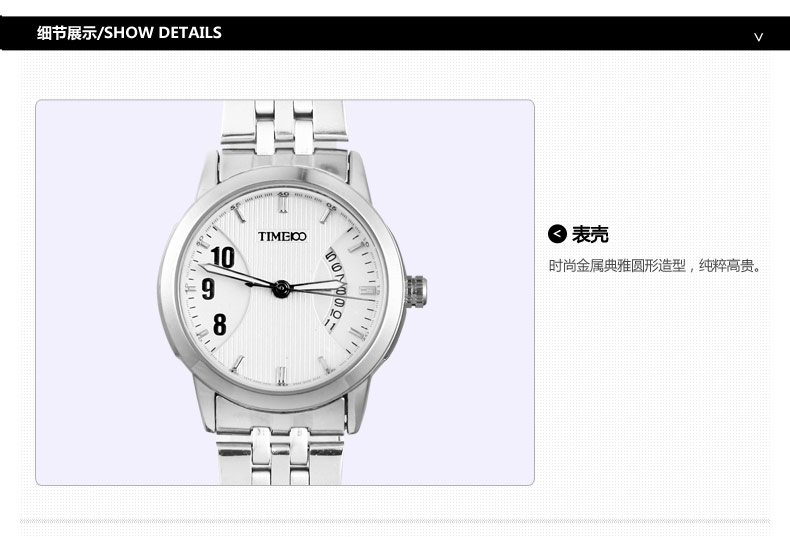790x537 pixels.
Task: Click the watch crown knob
Action: tap(416, 291)
